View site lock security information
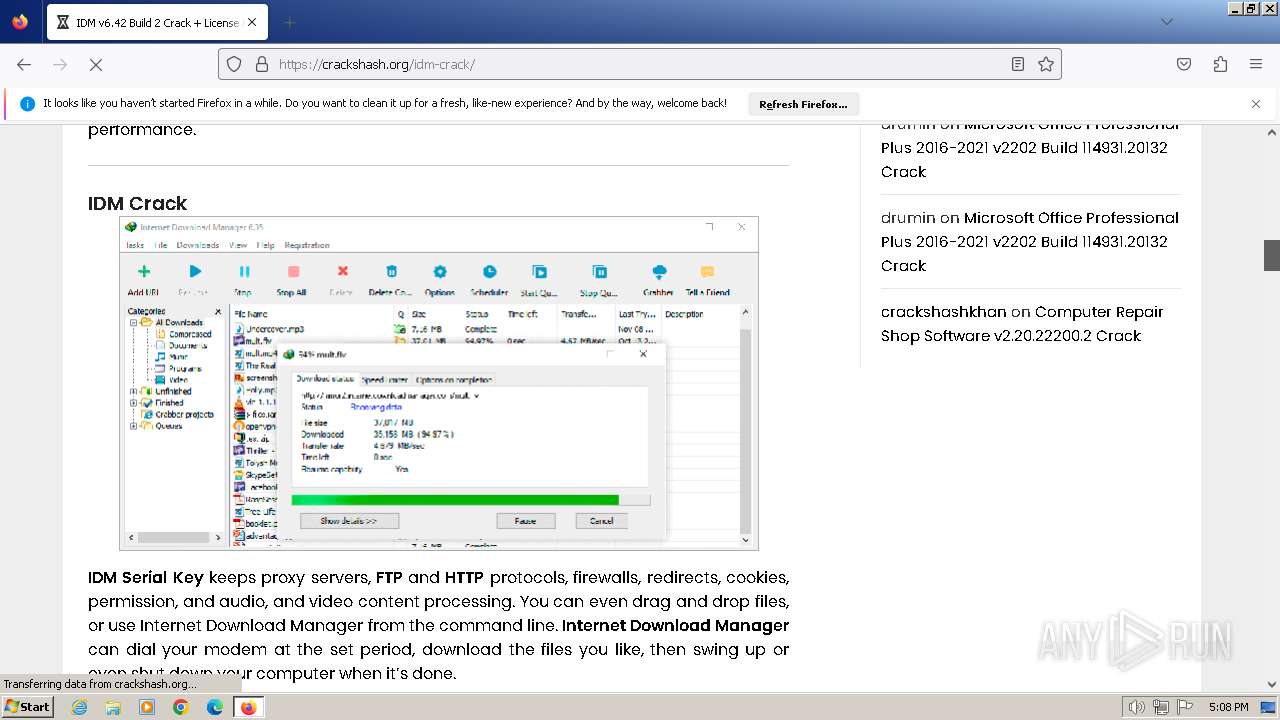This screenshot has width=1280, height=720. click(x=262, y=64)
